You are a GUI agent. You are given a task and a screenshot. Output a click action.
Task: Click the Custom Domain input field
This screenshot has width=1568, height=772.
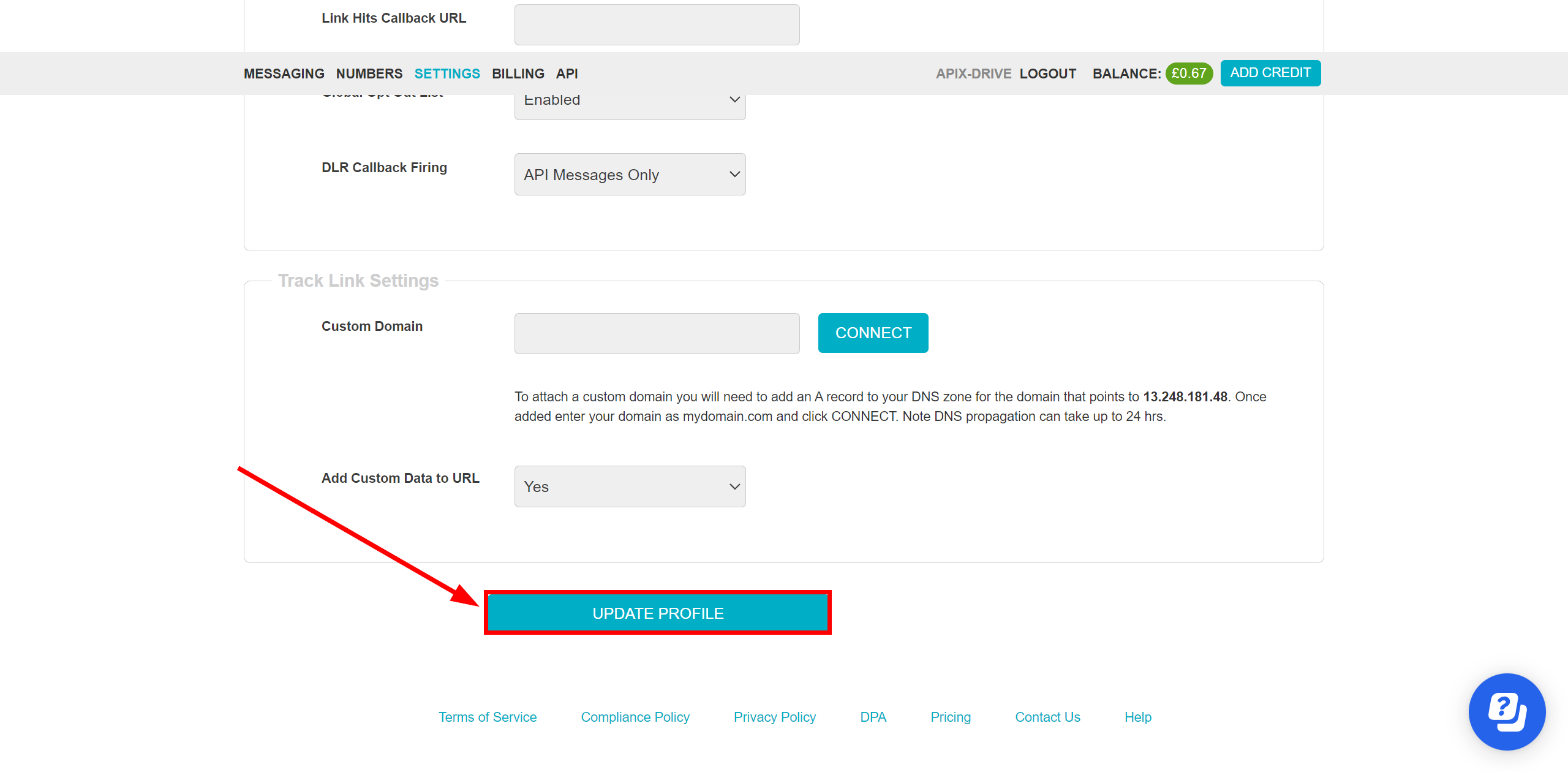click(656, 332)
